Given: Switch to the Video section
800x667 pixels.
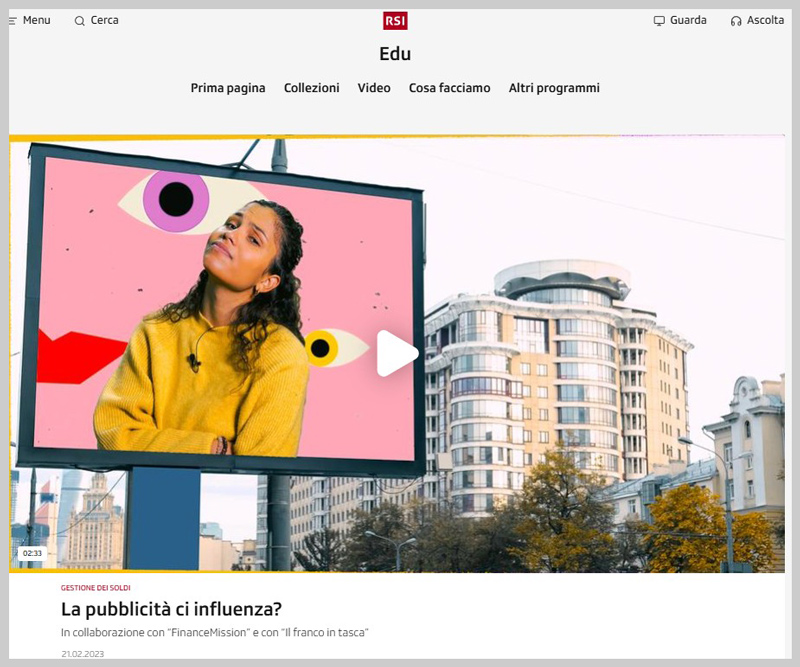Looking at the screenshot, I should (374, 88).
